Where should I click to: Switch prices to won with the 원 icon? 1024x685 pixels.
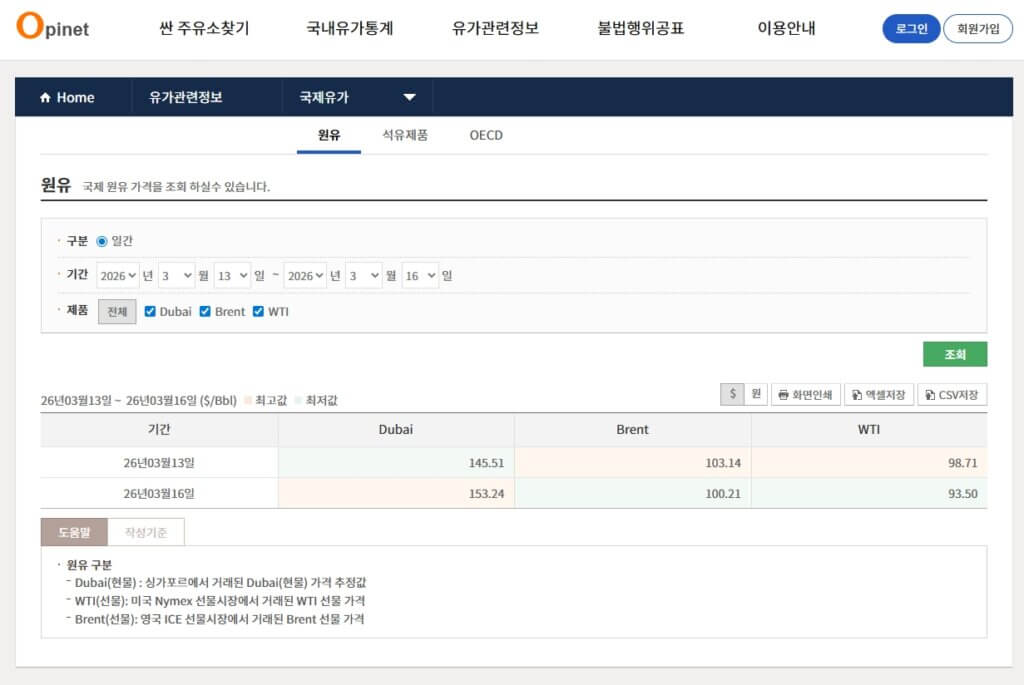coord(757,394)
